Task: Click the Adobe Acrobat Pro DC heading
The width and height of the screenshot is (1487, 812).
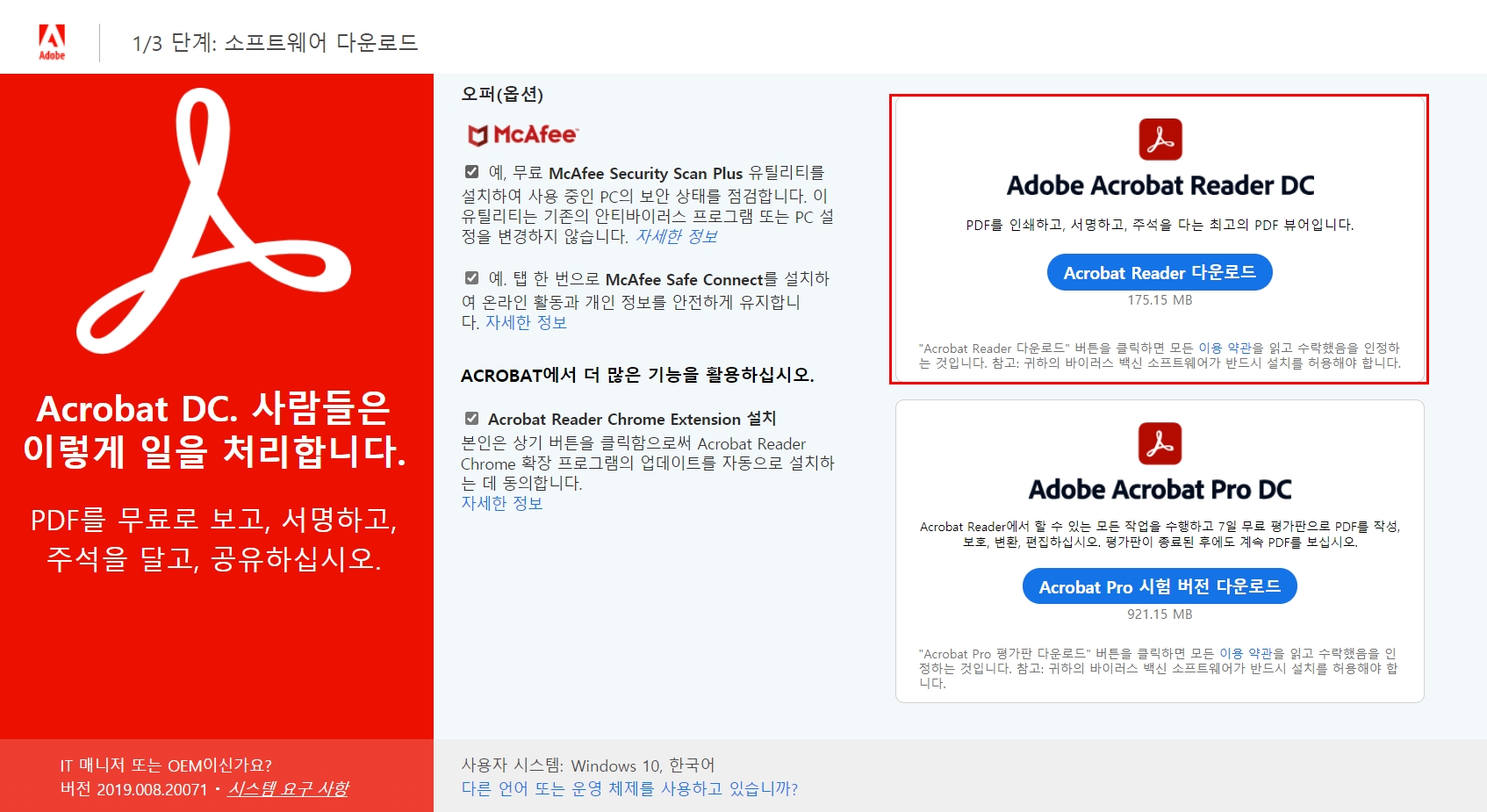Action: click(1160, 490)
